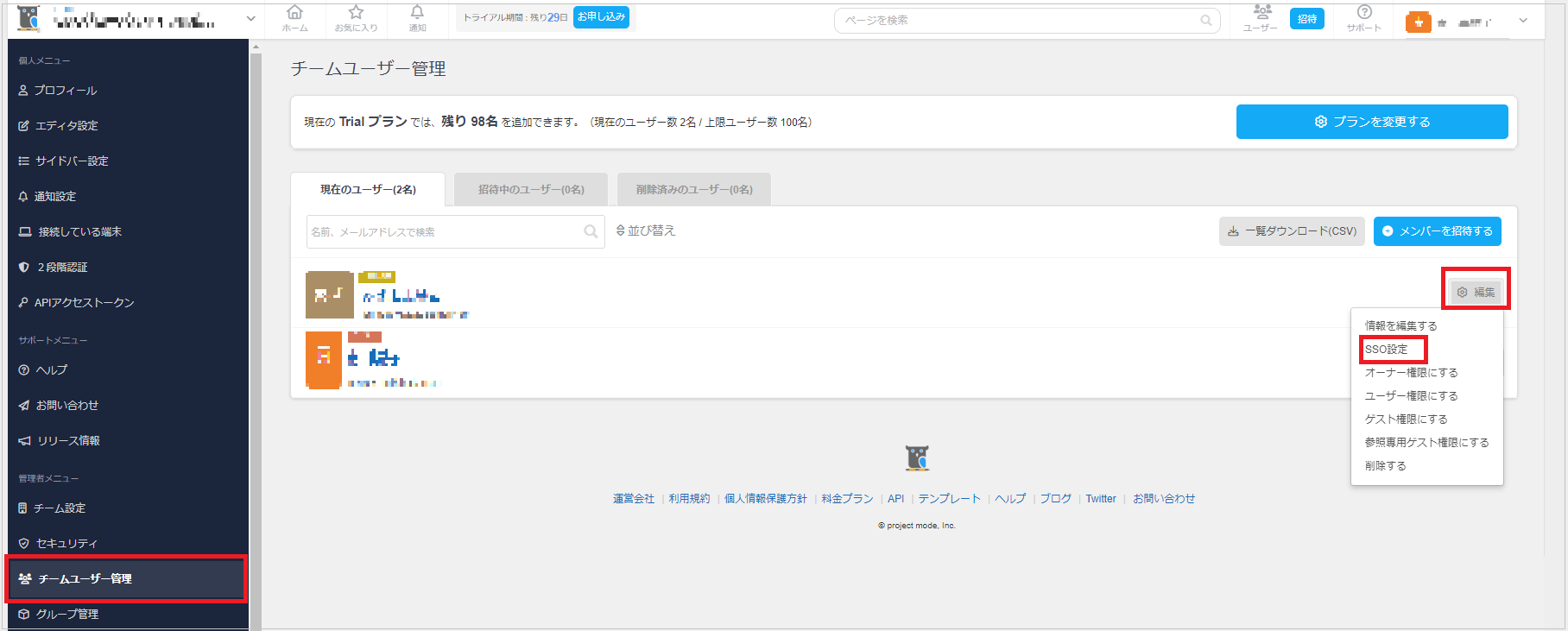Click the owl team logo top-left

28,18
